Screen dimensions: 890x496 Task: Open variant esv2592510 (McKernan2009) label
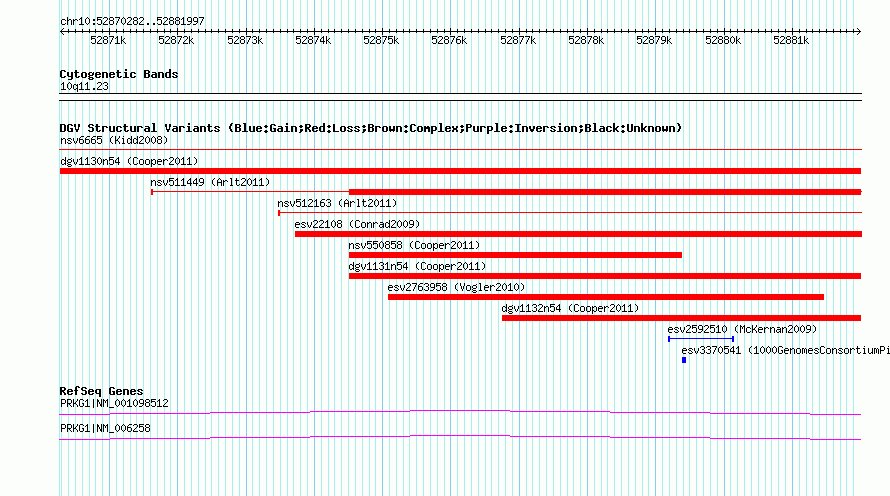(x=742, y=329)
